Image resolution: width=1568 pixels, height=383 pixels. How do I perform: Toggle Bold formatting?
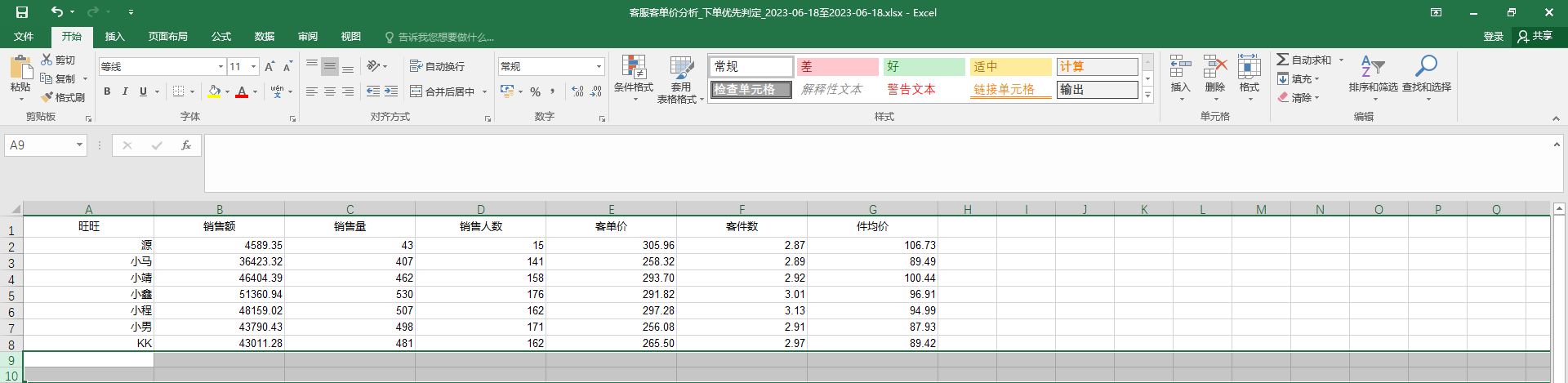click(x=107, y=91)
